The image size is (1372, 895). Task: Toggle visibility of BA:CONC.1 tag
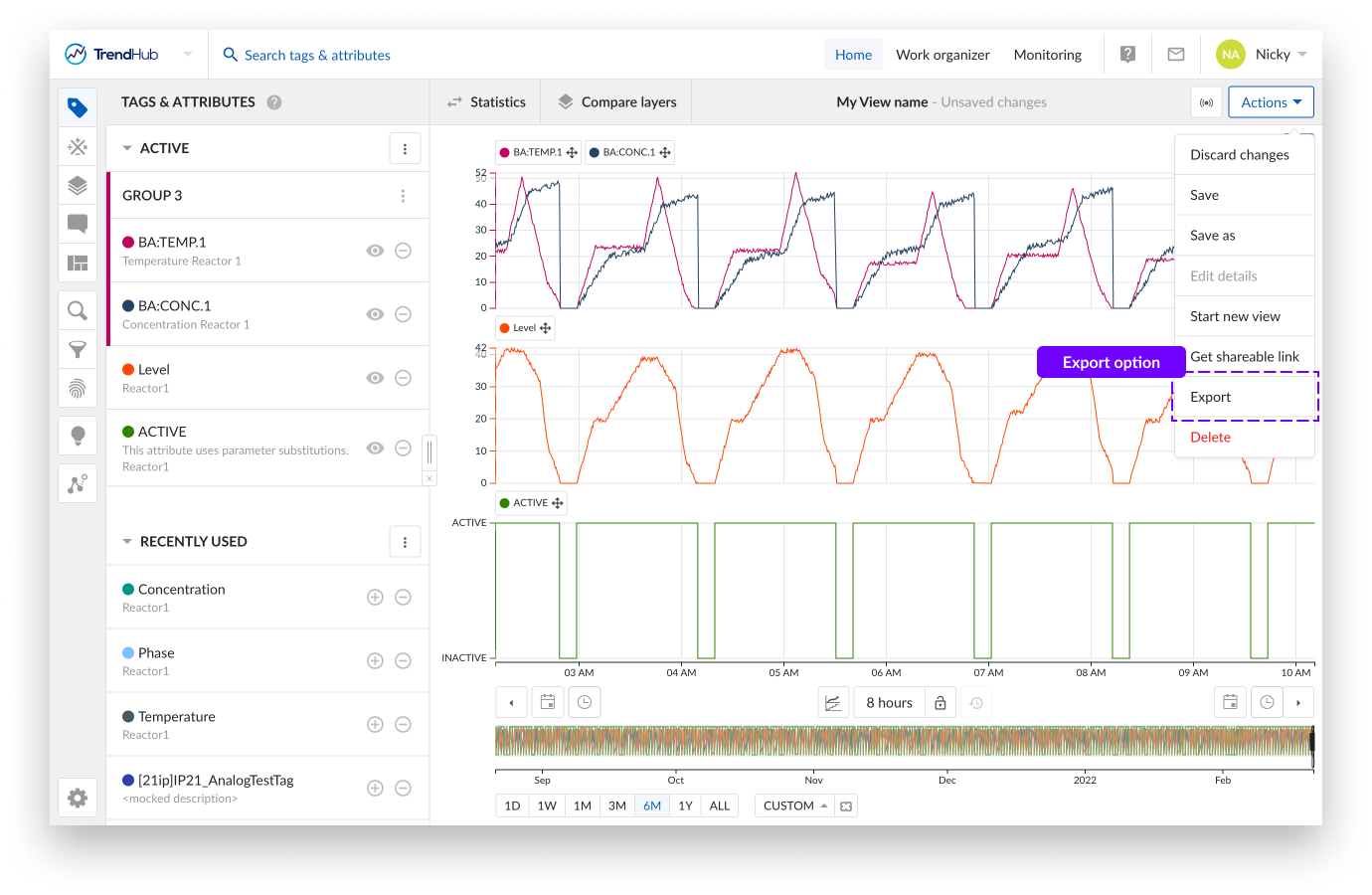(x=375, y=314)
